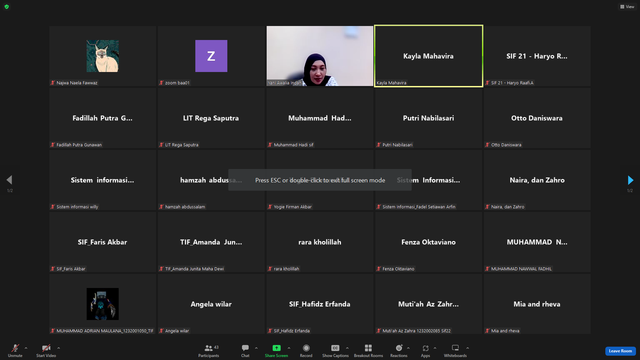Select Otto Daniswara tile

(537, 118)
